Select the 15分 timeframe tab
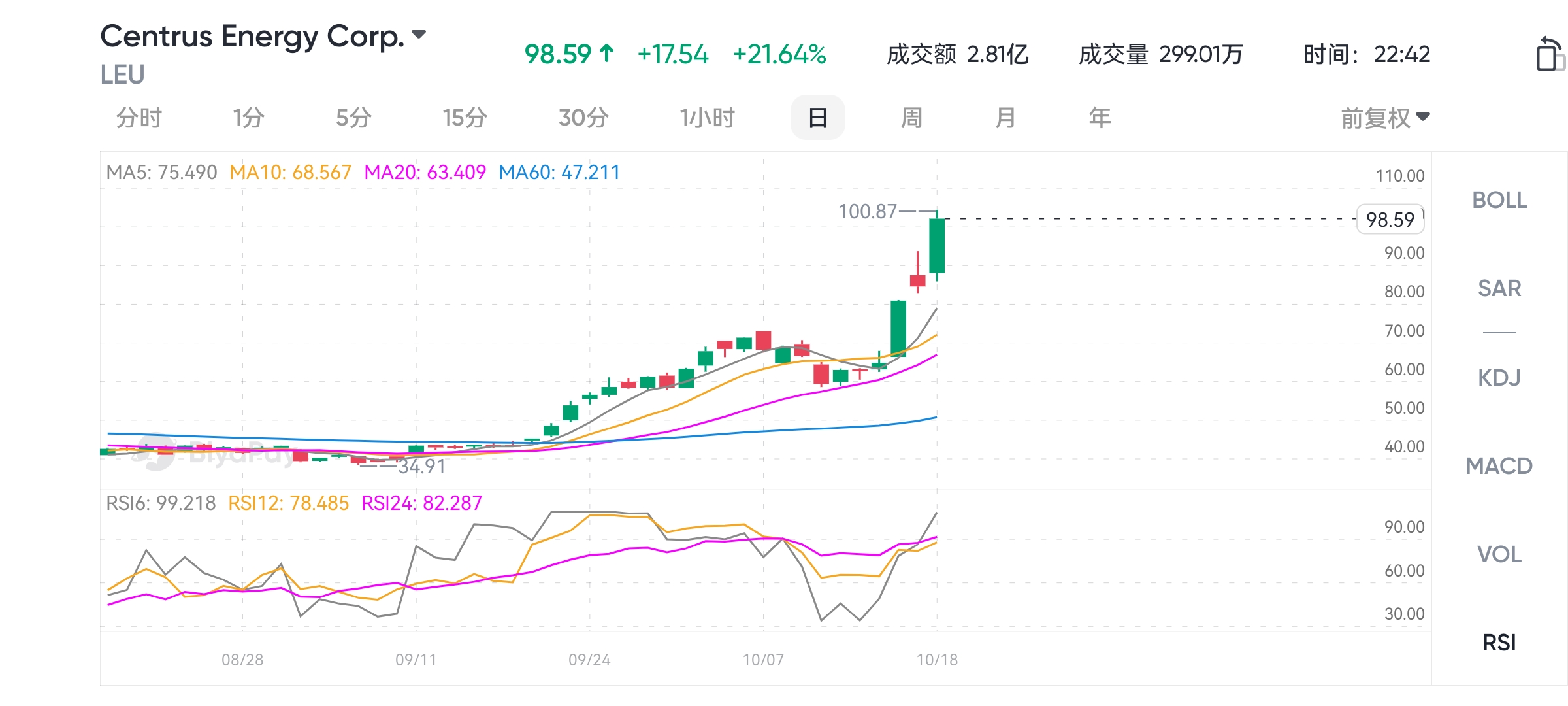The image size is (1568, 706). [465, 118]
